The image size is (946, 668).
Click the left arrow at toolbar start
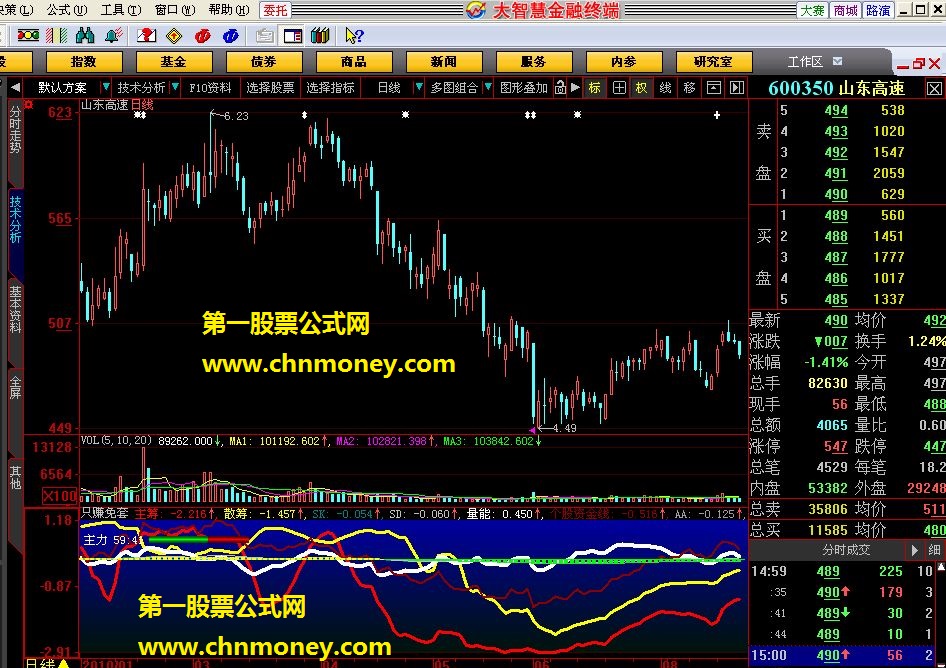15,87
